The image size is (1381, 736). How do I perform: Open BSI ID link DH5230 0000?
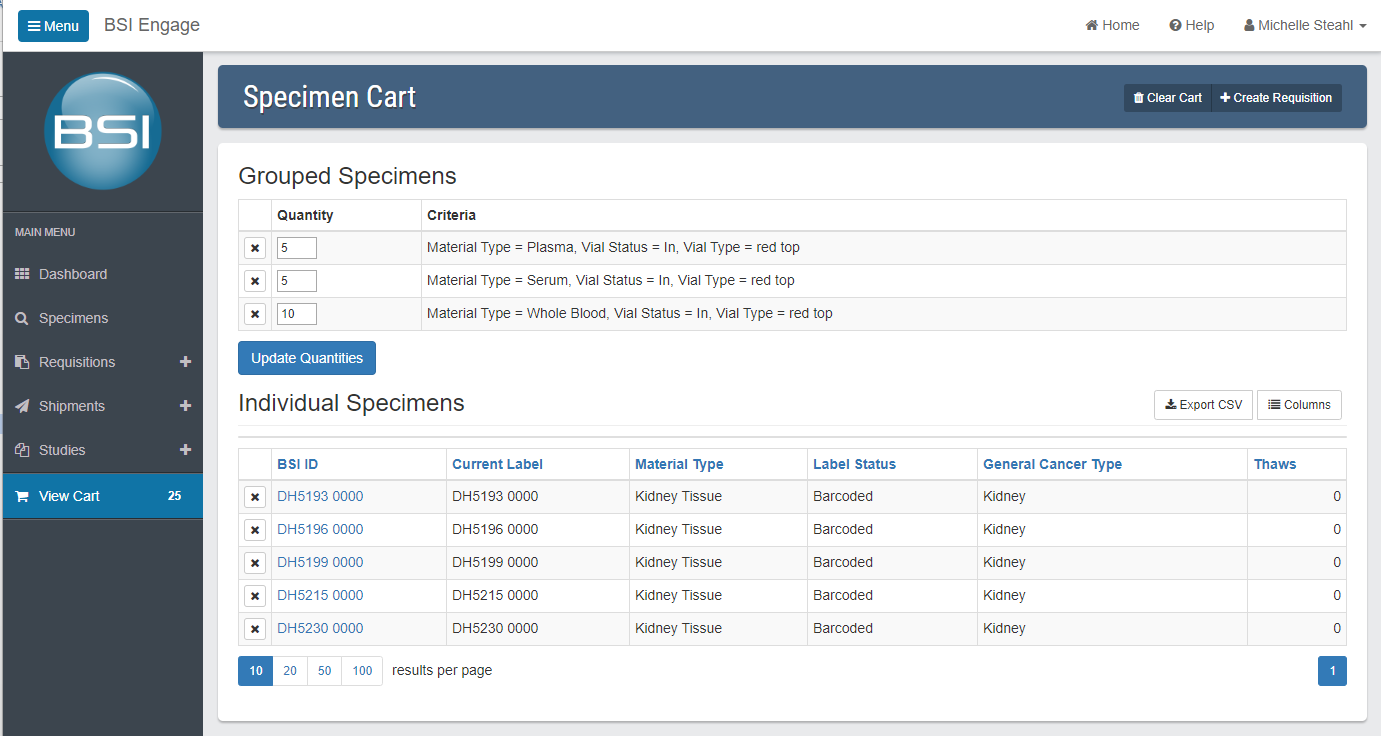(320, 628)
